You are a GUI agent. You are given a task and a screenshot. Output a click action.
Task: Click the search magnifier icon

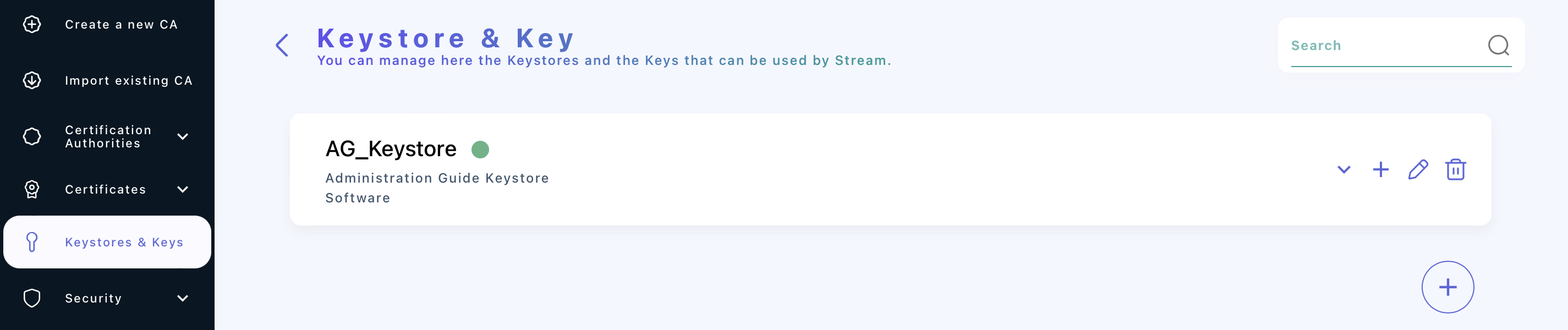[x=1499, y=46]
